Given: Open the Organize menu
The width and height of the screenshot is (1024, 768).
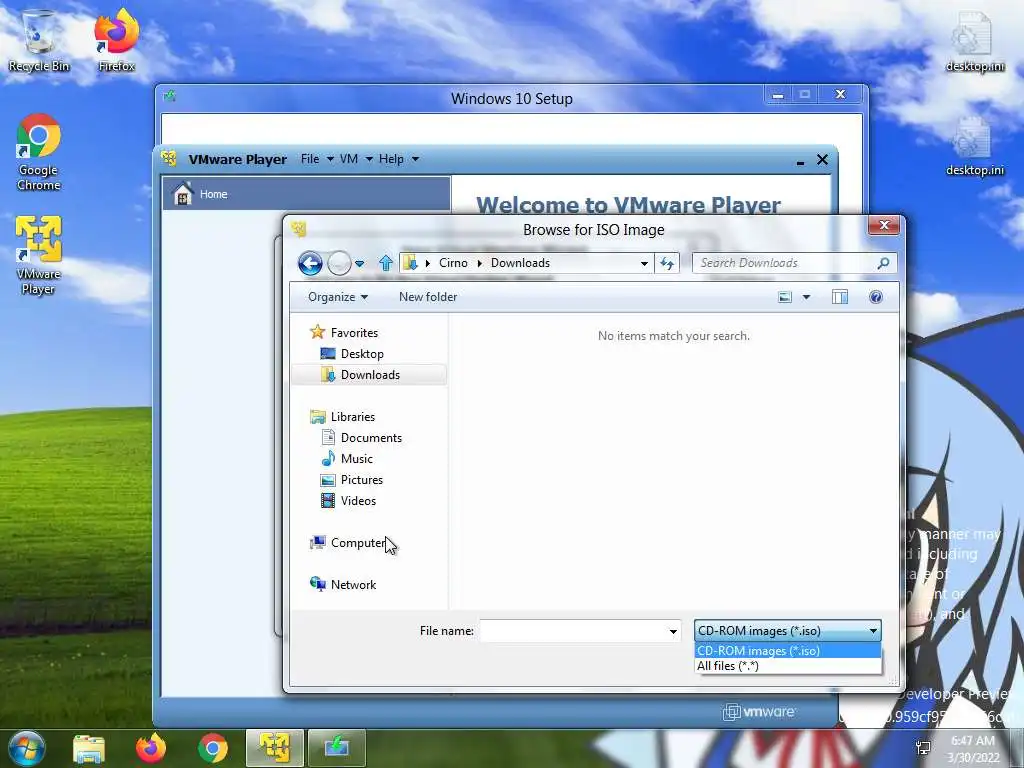Looking at the screenshot, I should (338, 297).
